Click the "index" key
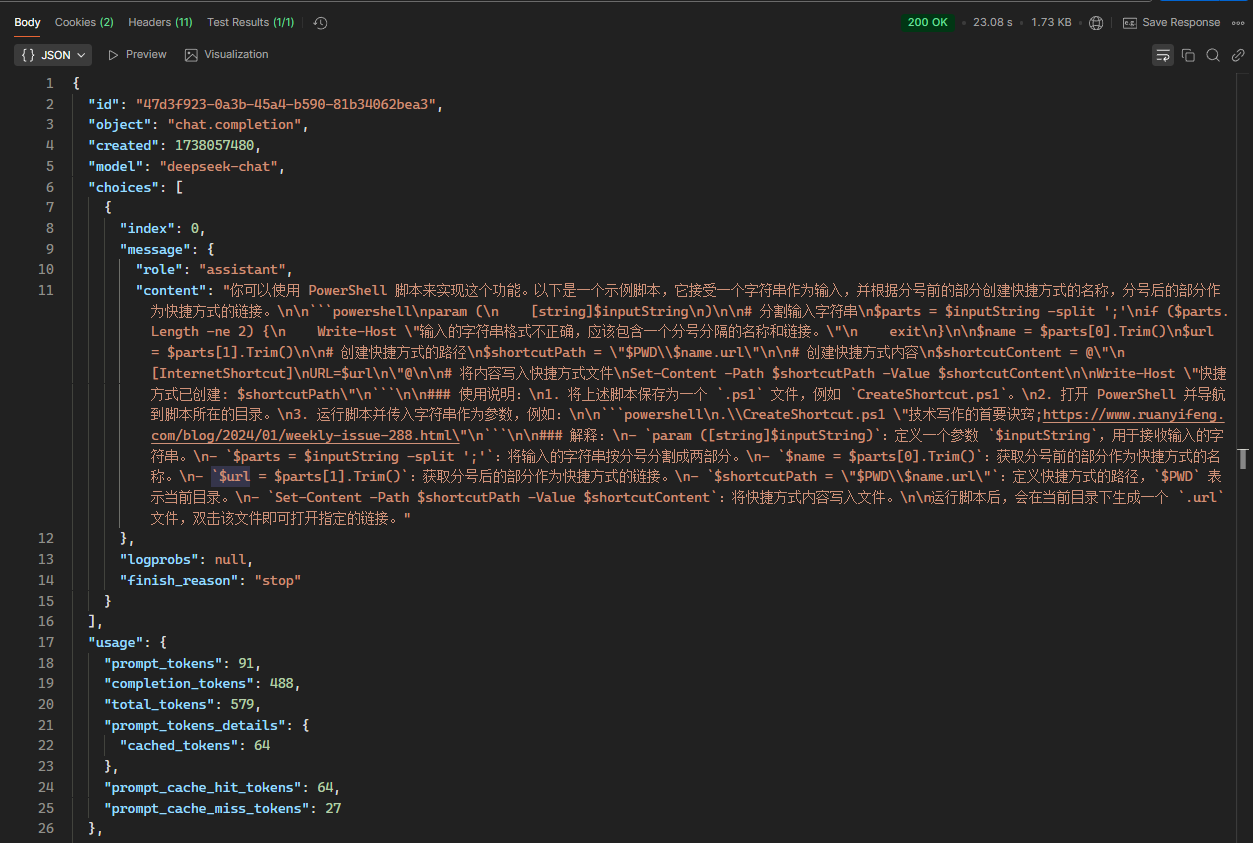Image resolution: width=1253 pixels, height=843 pixels. pos(147,228)
